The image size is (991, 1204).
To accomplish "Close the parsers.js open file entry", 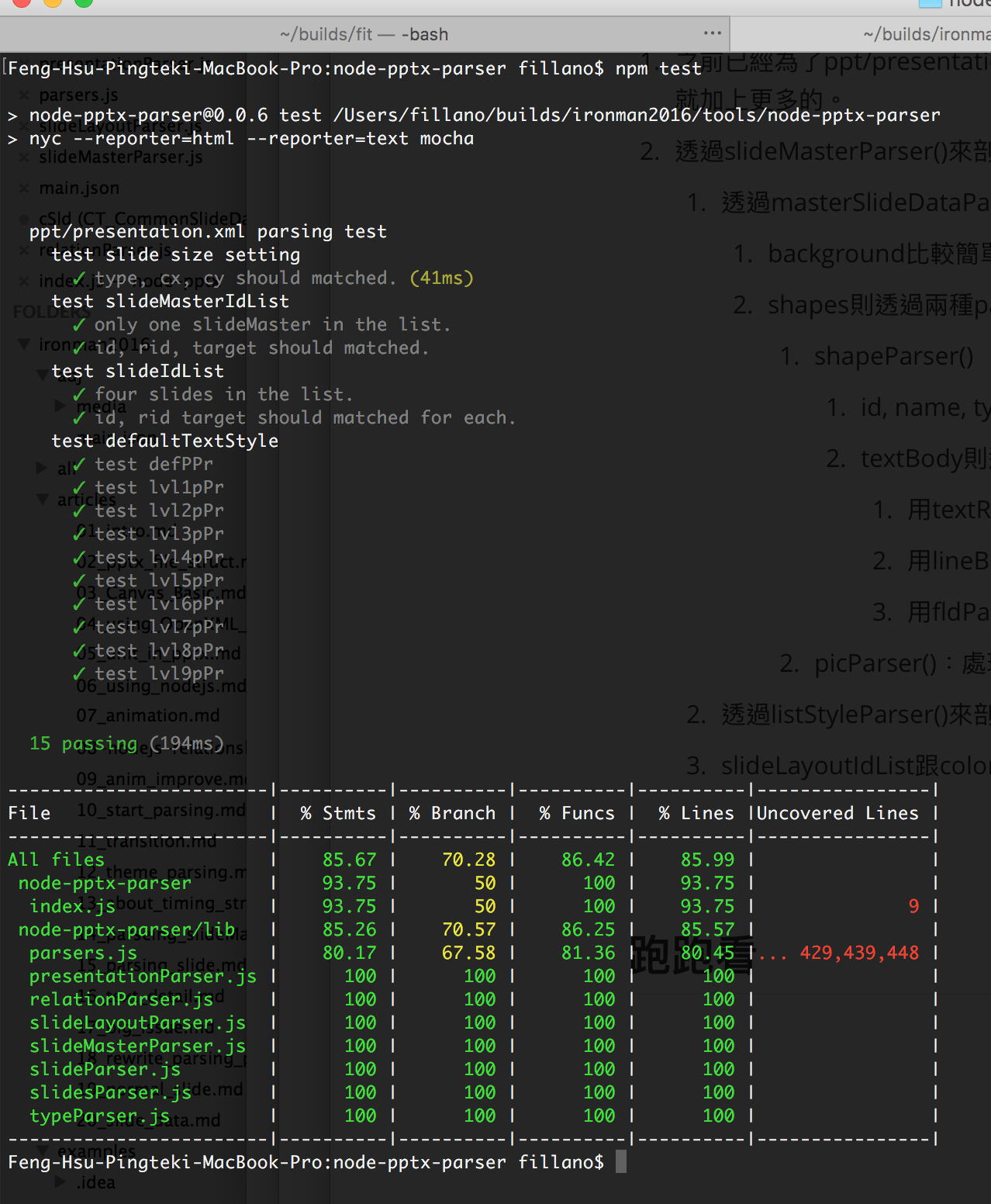I will [24, 95].
